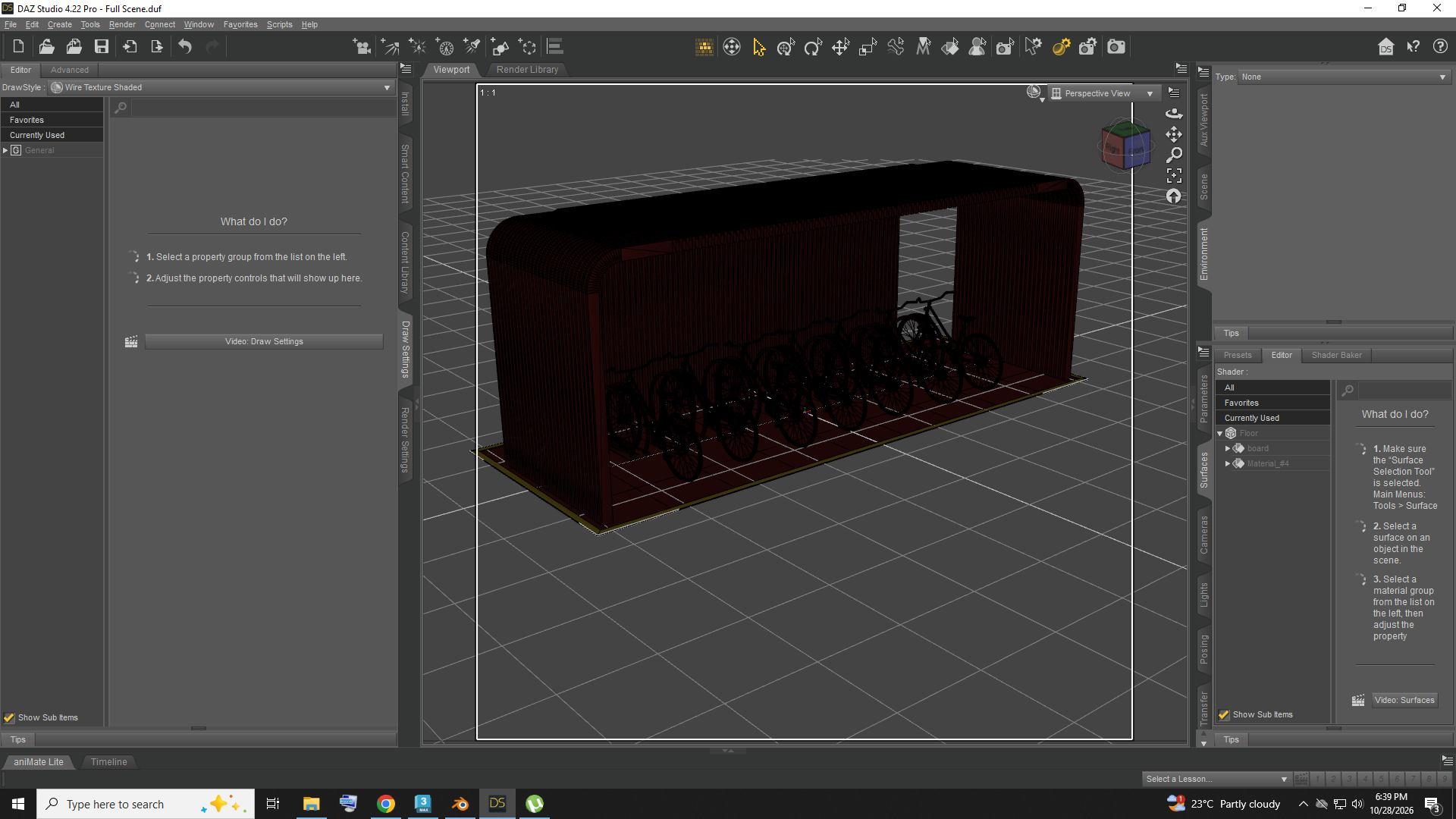Image resolution: width=1456 pixels, height=819 pixels.
Task: Create a new camera with toolbar icon
Action: point(362,47)
